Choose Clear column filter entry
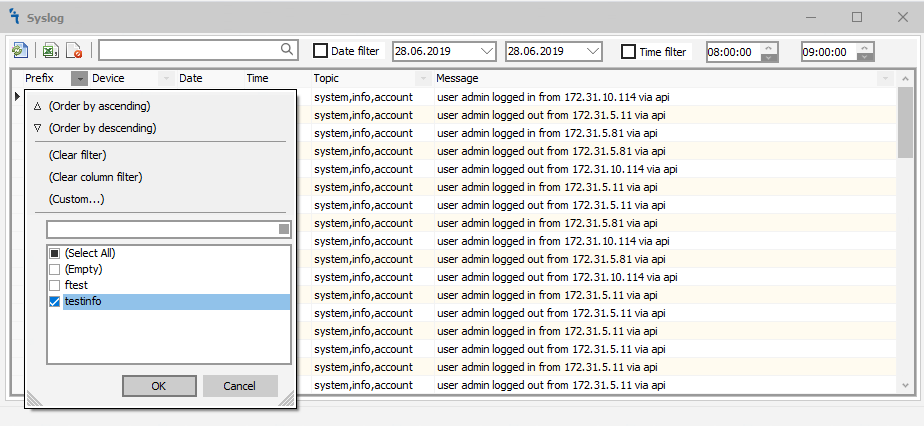Image resolution: width=924 pixels, height=426 pixels. [95, 177]
